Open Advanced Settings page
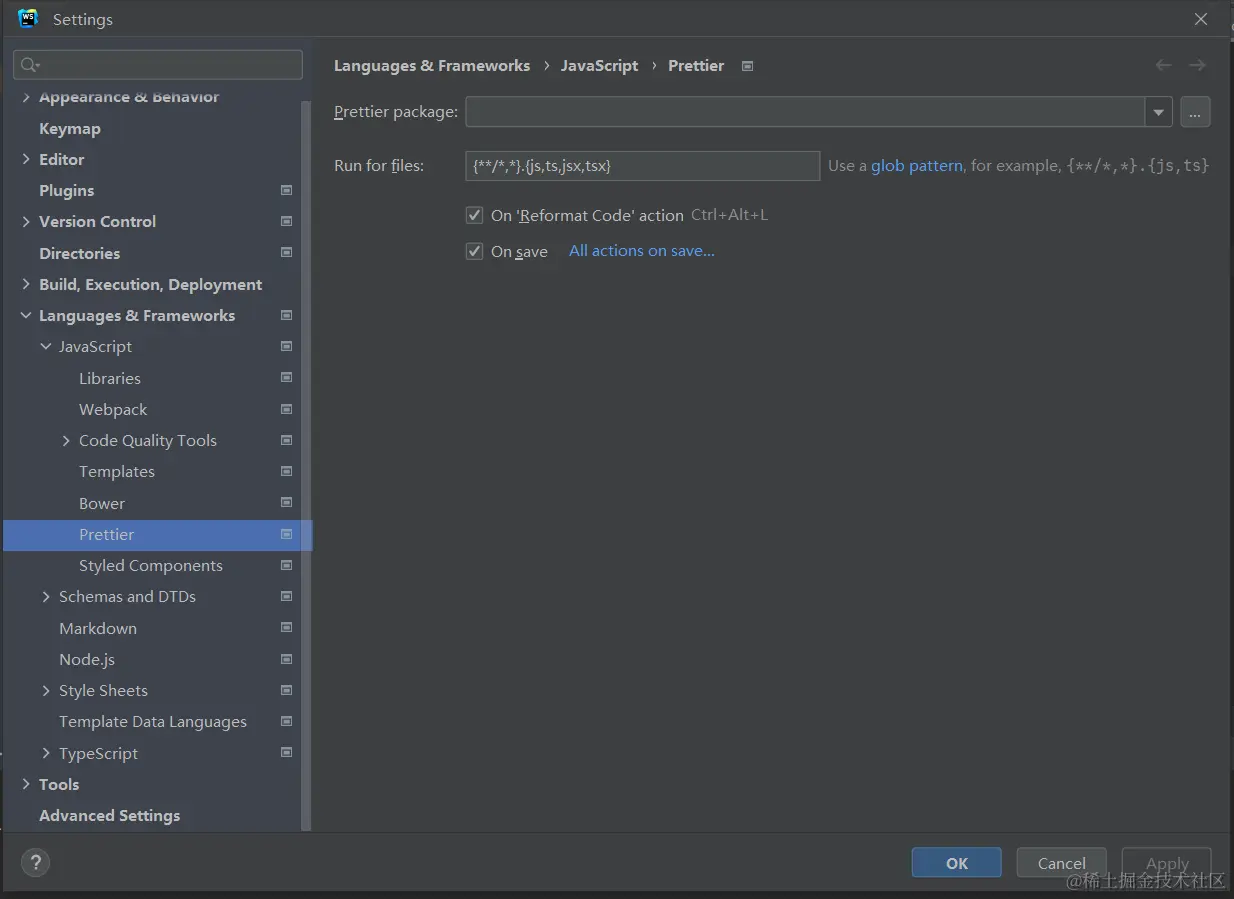Viewport: 1234px width, 899px height. 110,815
